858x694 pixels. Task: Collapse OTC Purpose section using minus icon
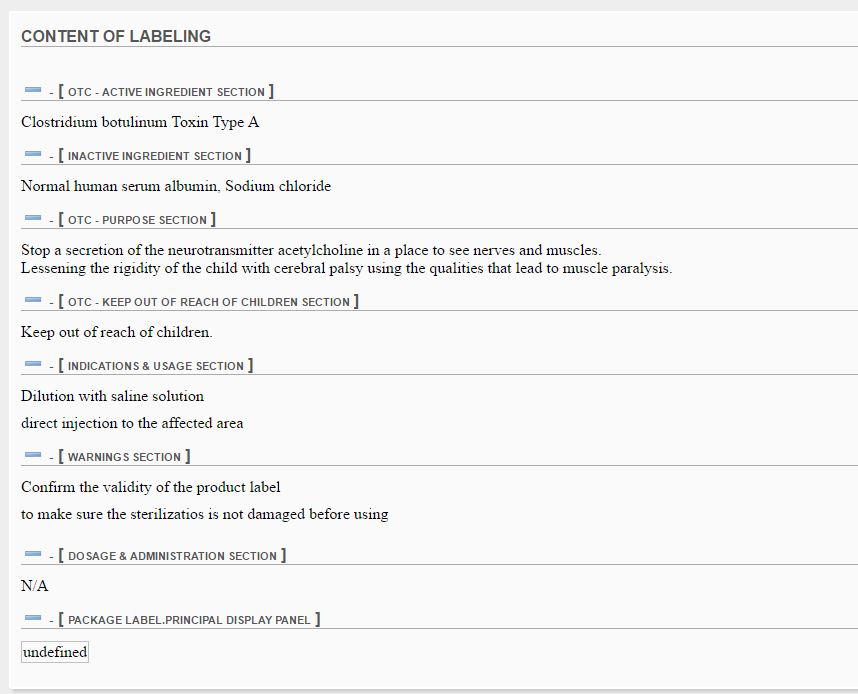pos(33,219)
